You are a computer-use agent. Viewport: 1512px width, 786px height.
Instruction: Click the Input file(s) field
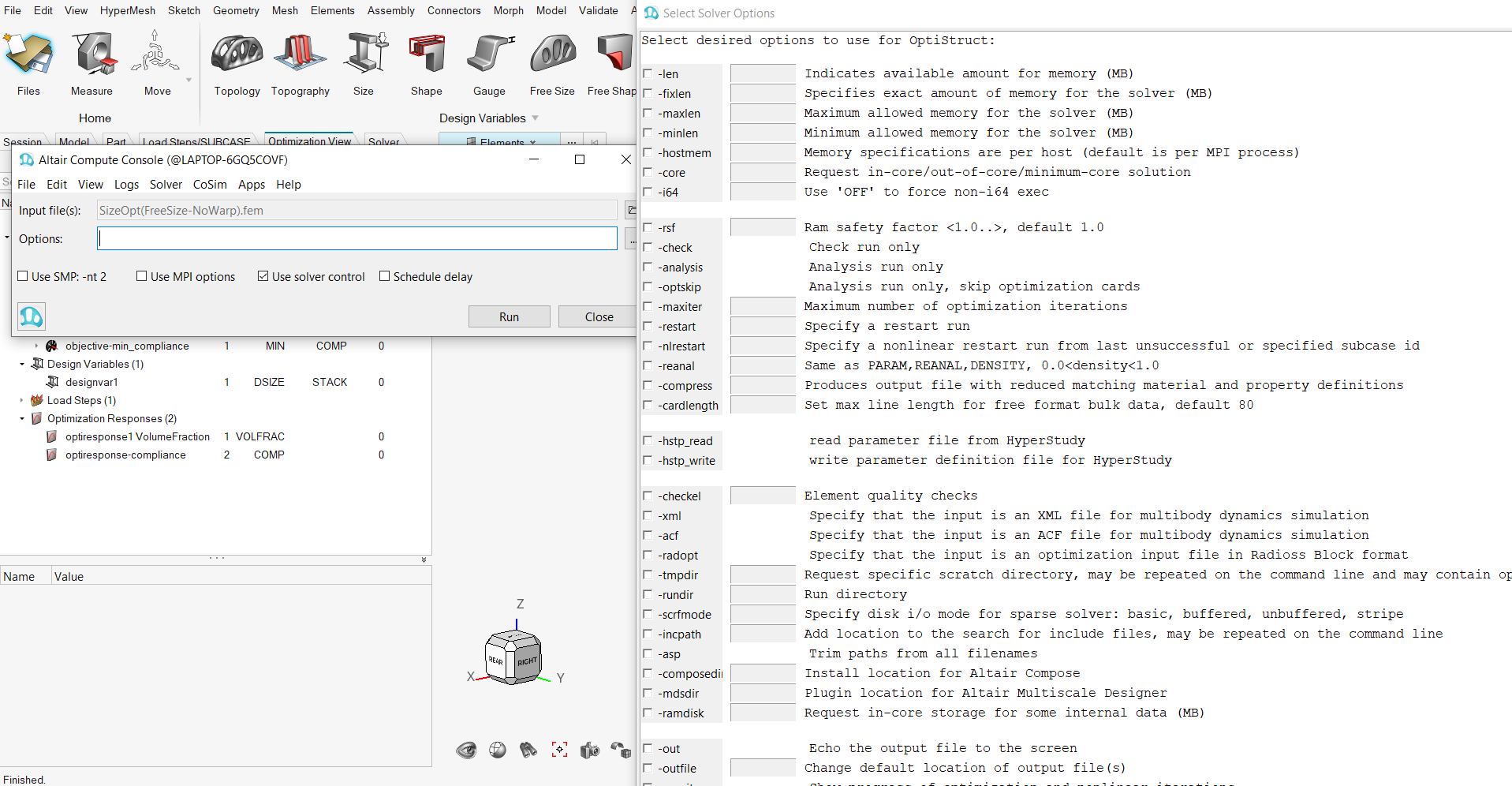pos(357,210)
